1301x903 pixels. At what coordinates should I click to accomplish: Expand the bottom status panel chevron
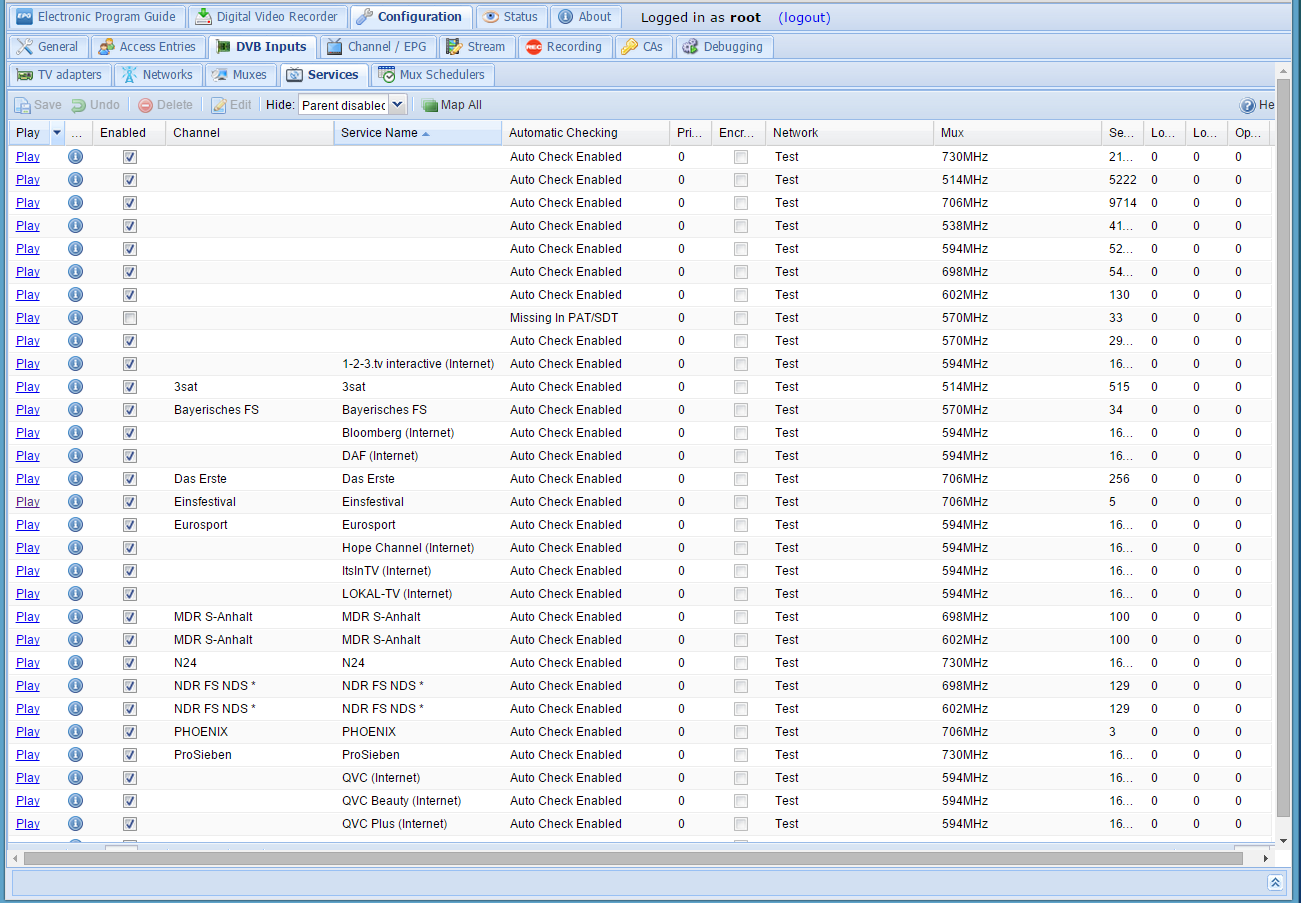pos(1275,883)
